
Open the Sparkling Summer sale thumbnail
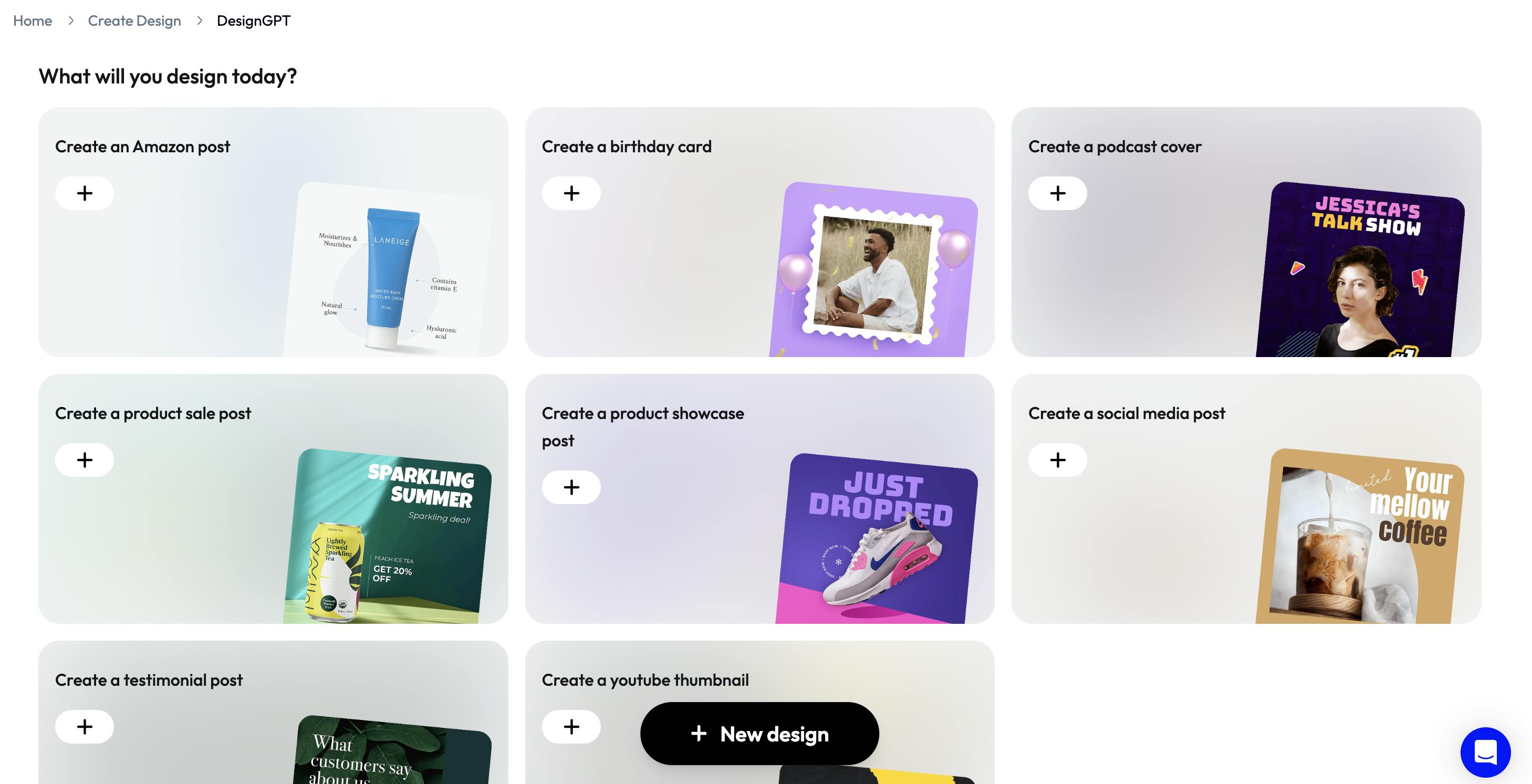click(x=388, y=536)
